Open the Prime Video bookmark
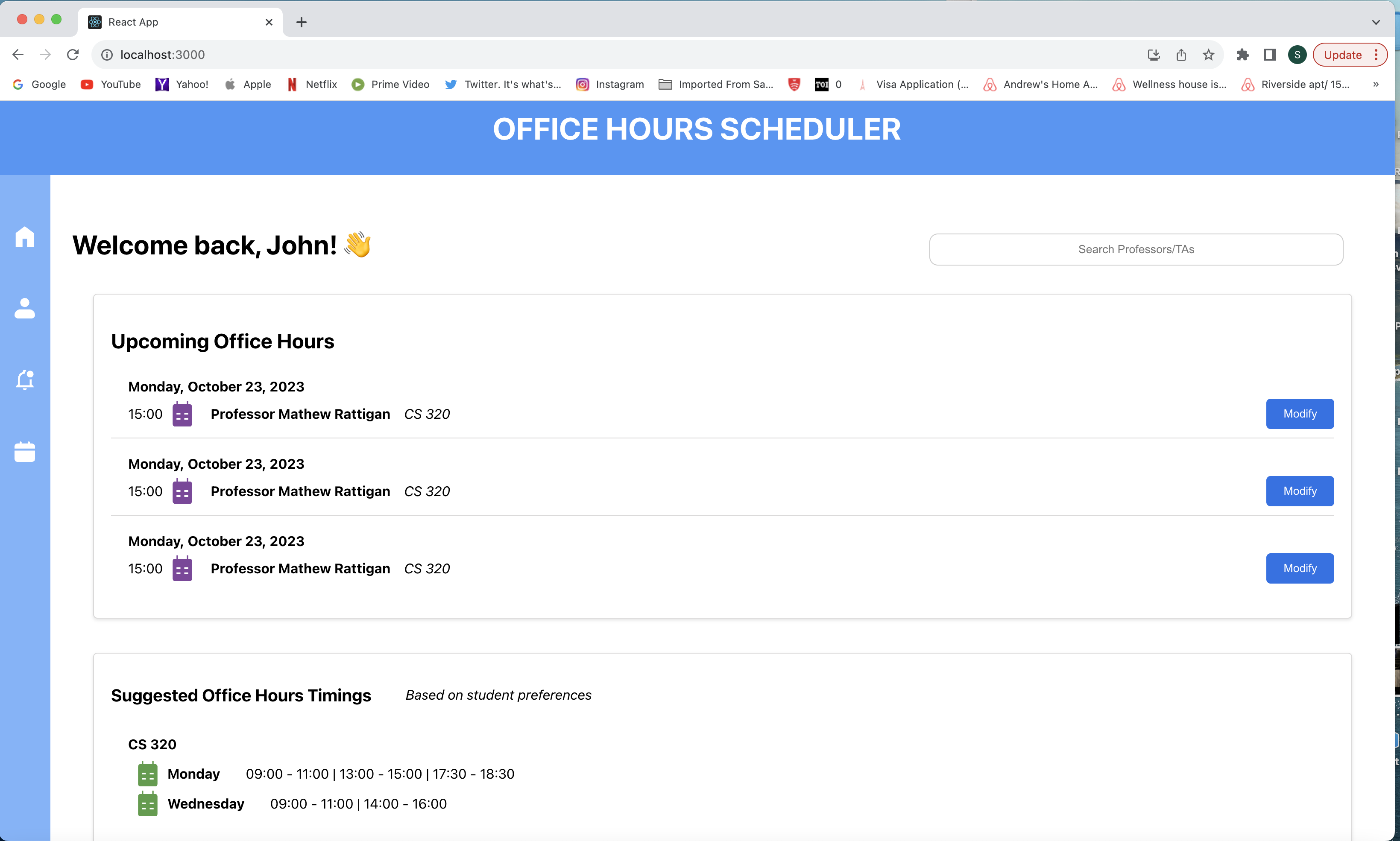This screenshot has width=1400, height=841. 390,85
